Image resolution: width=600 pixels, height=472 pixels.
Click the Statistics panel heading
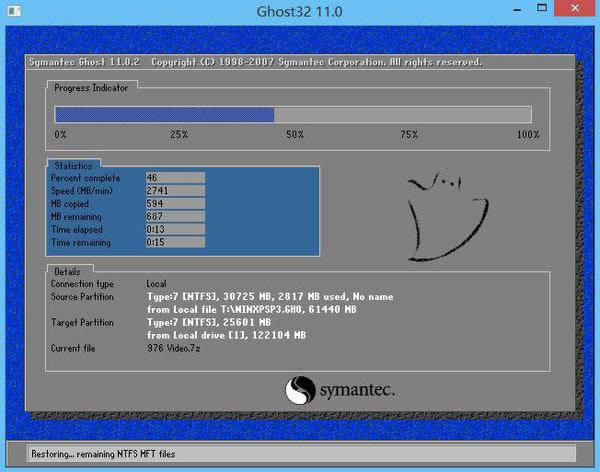pos(73,165)
